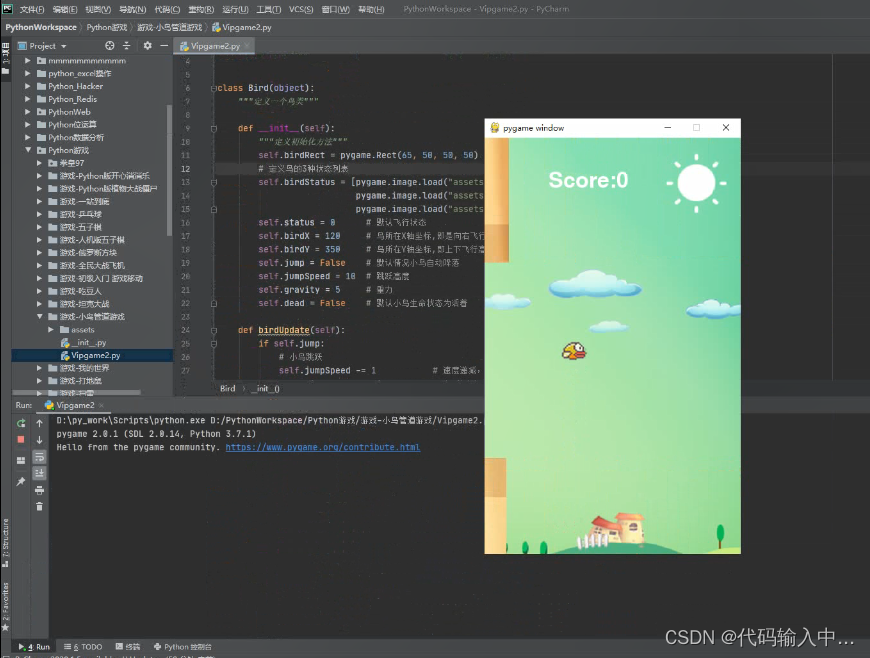Open the Python 控制台 tool window
The height and width of the screenshot is (658, 870).
pos(183,647)
